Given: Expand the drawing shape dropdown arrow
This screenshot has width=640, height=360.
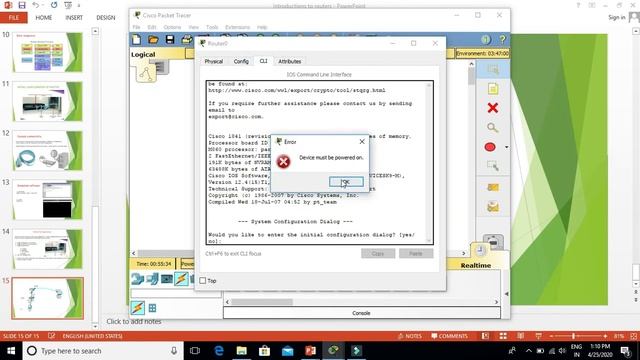Looking at the screenshot, I should (507, 147).
